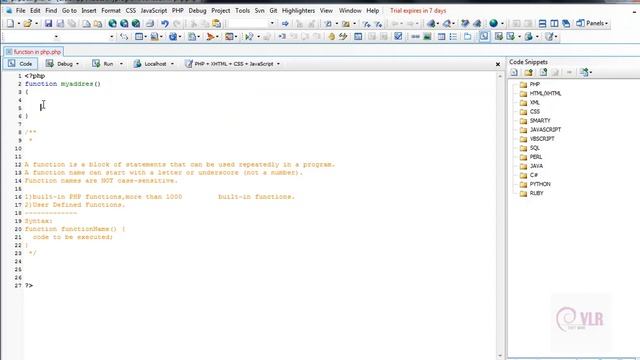Click the orange arrow icon in the second toolbar
This screenshot has height=360, width=640.
coord(210,37)
